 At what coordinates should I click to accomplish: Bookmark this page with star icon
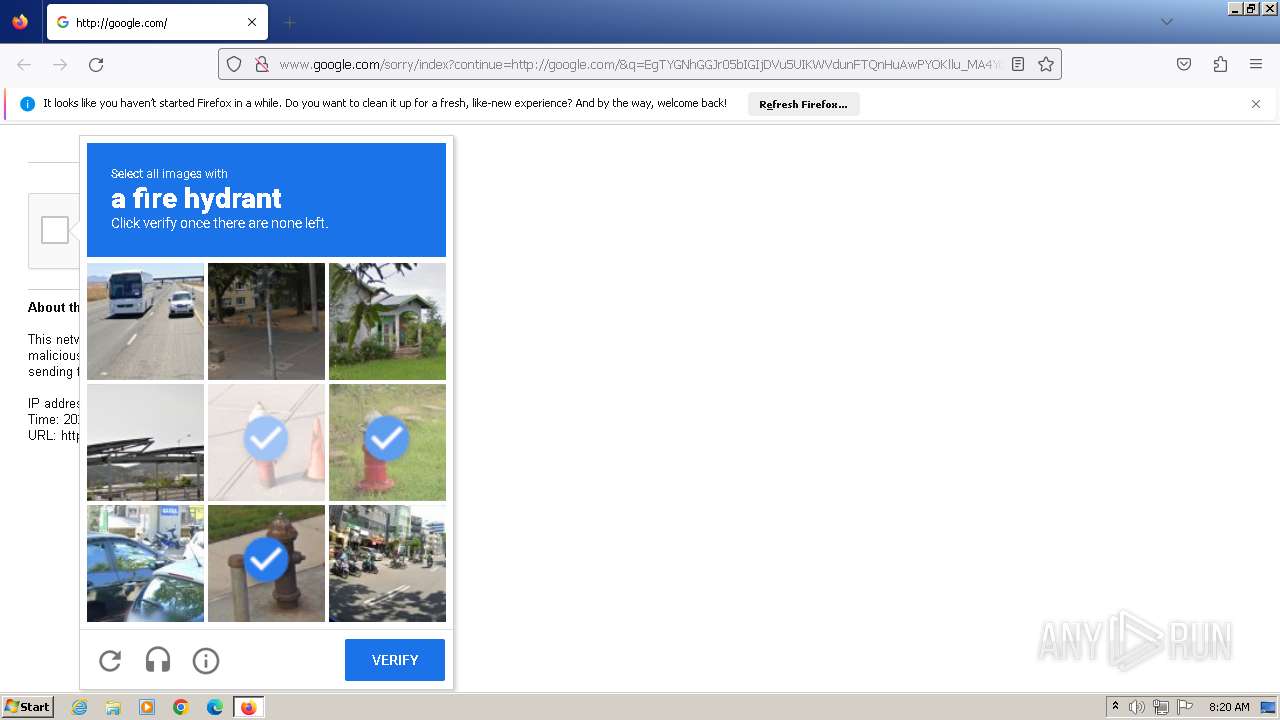(1046, 64)
